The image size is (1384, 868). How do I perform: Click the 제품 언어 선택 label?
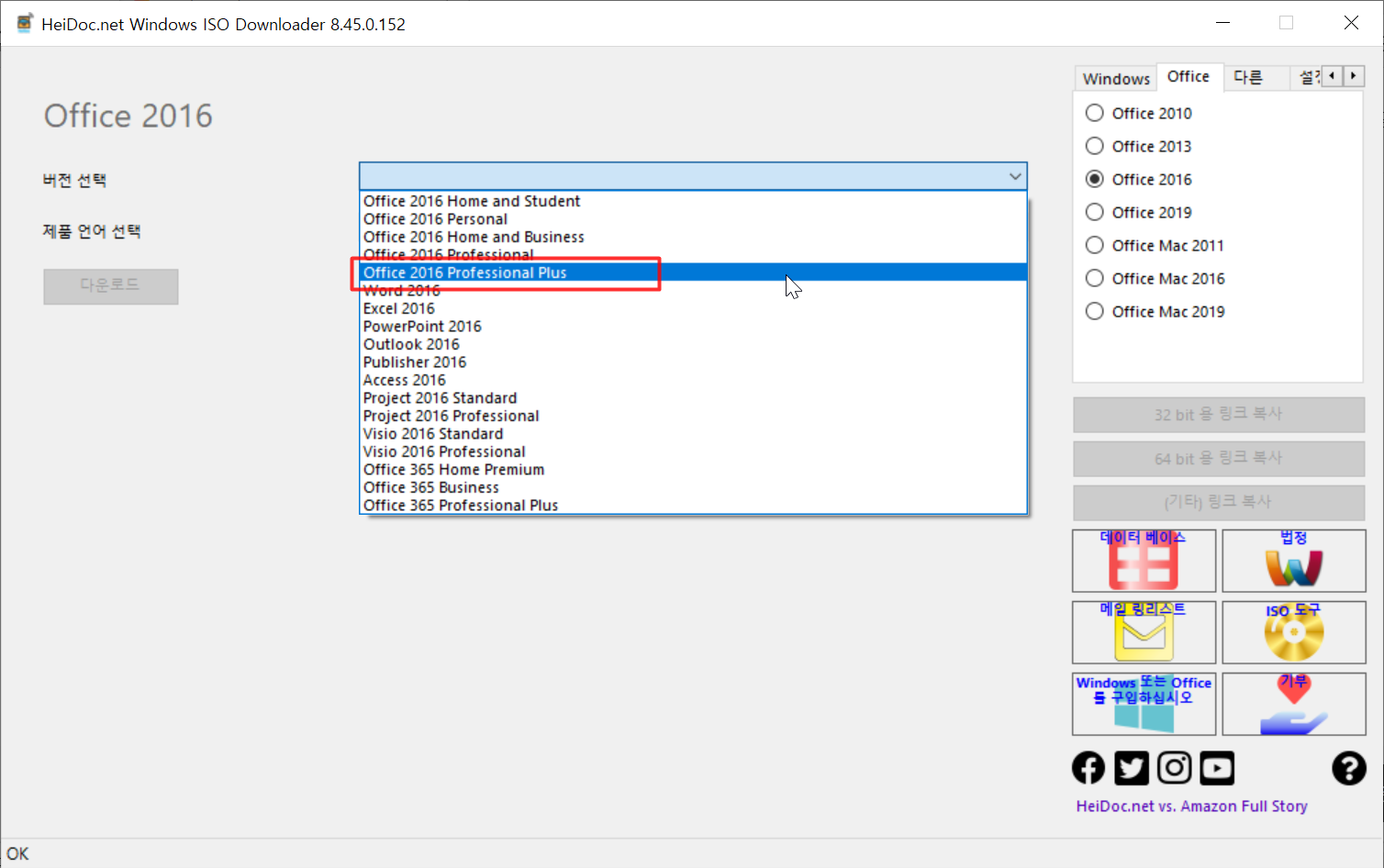coord(92,231)
